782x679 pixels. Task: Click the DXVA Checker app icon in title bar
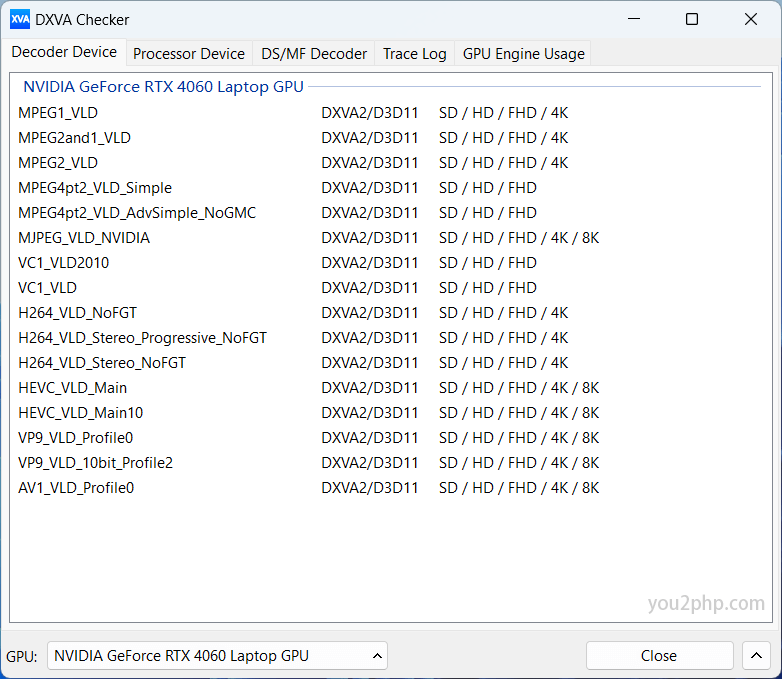click(x=19, y=19)
